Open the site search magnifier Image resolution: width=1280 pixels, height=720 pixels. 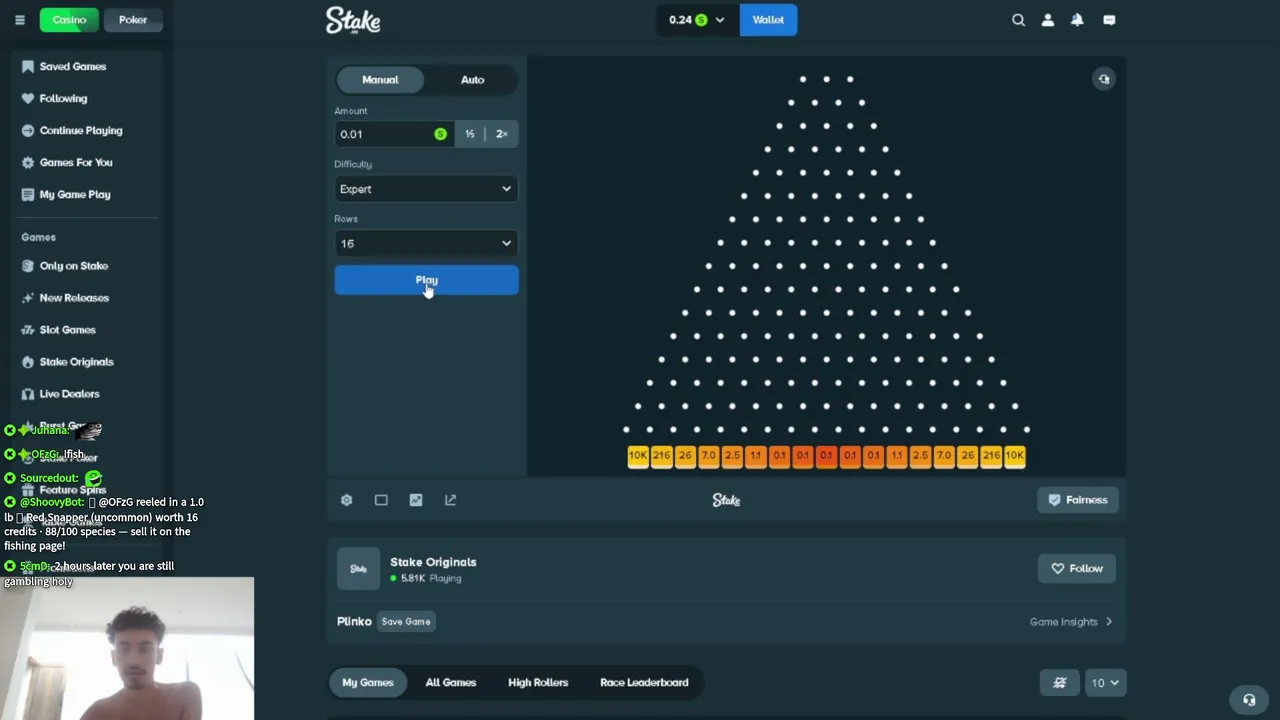click(x=1018, y=20)
